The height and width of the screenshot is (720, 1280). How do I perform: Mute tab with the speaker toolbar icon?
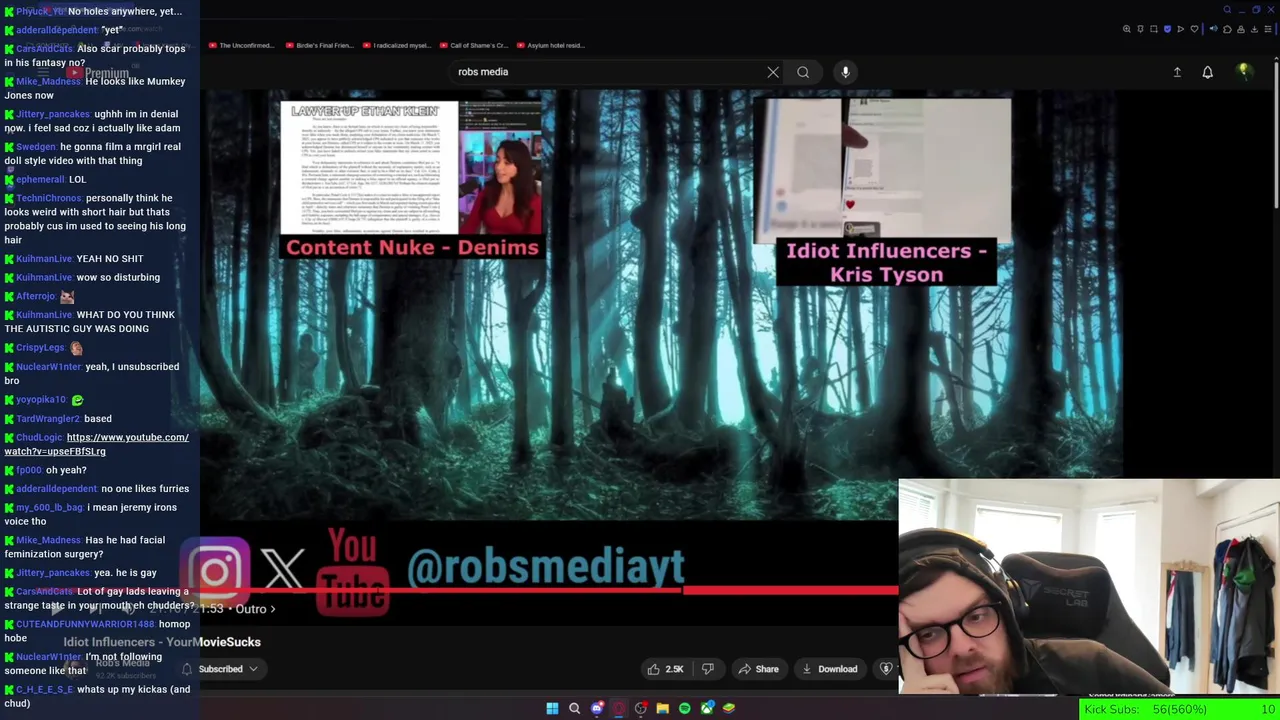(1213, 29)
